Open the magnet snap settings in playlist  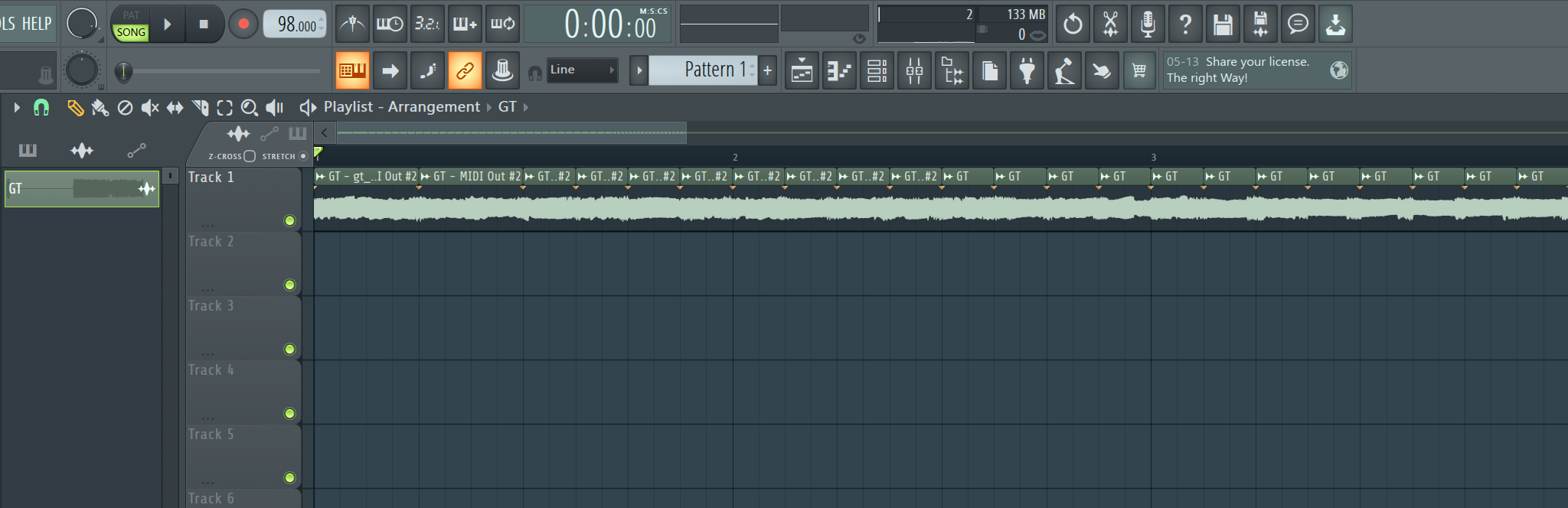click(x=41, y=108)
